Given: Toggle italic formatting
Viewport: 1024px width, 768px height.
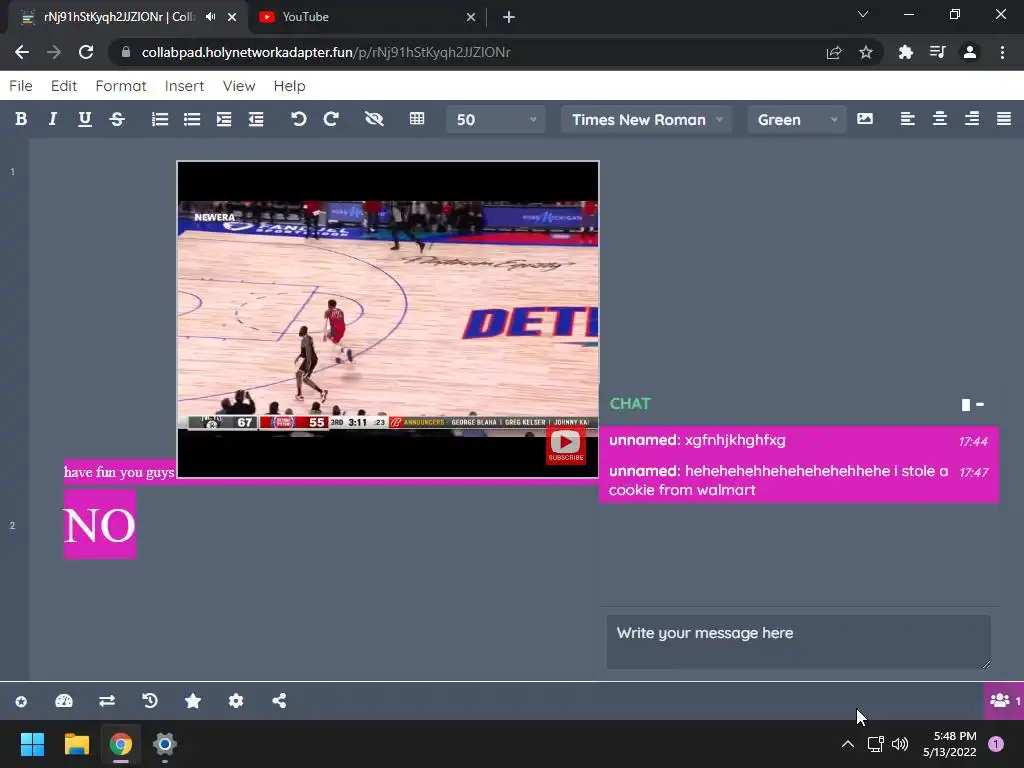Looking at the screenshot, I should click(53, 119).
